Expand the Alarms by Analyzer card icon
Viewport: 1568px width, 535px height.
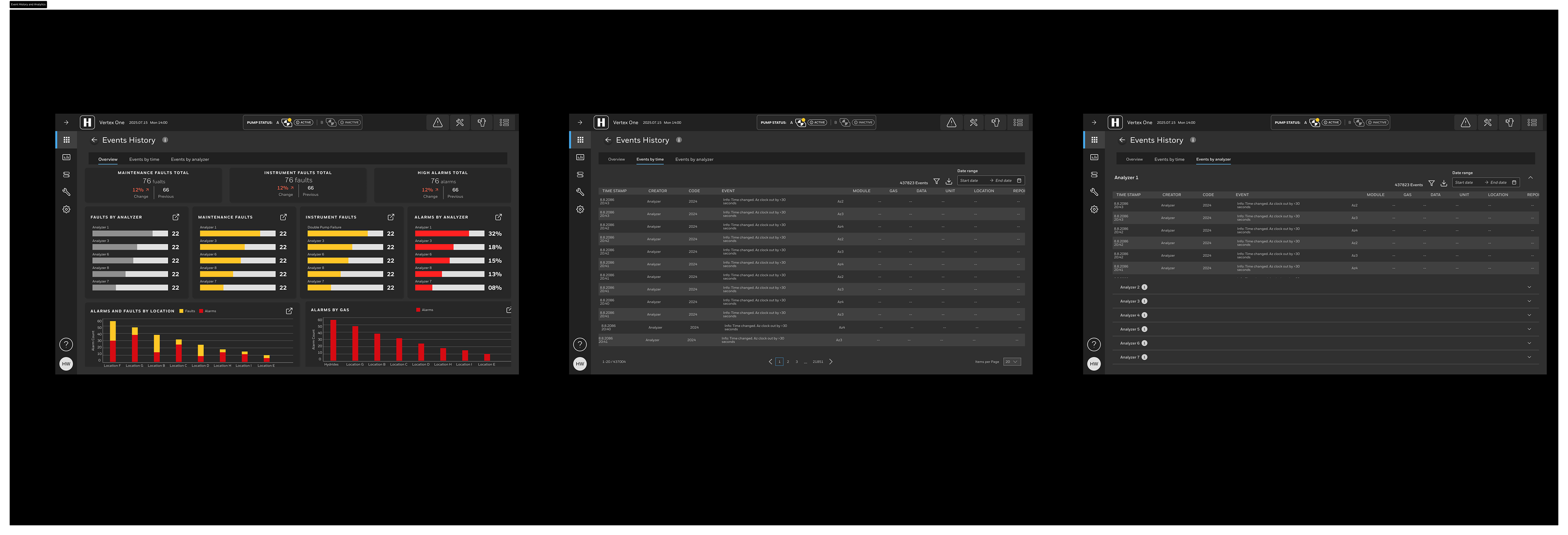[x=499, y=217]
